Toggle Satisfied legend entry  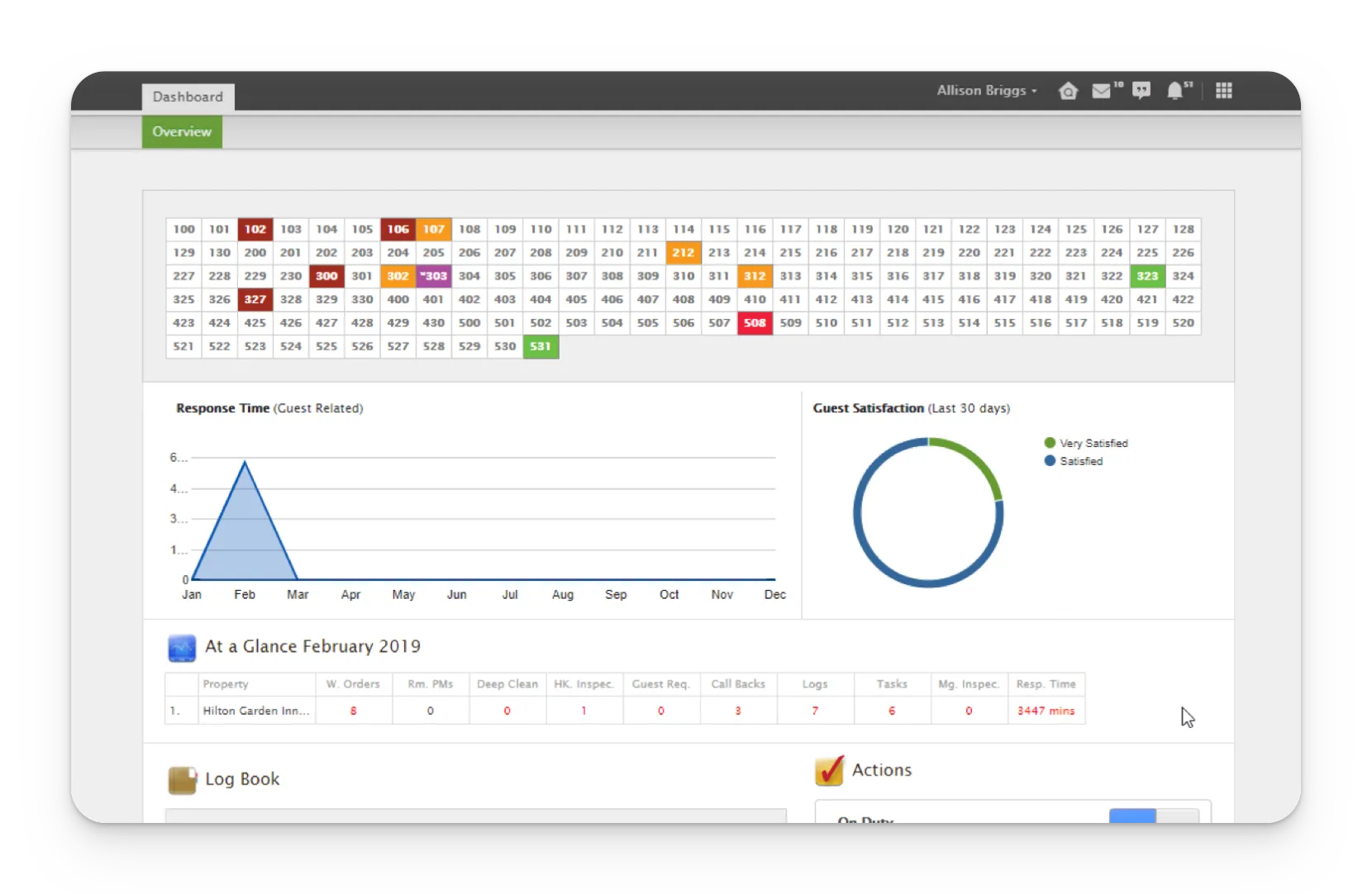click(x=1074, y=461)
